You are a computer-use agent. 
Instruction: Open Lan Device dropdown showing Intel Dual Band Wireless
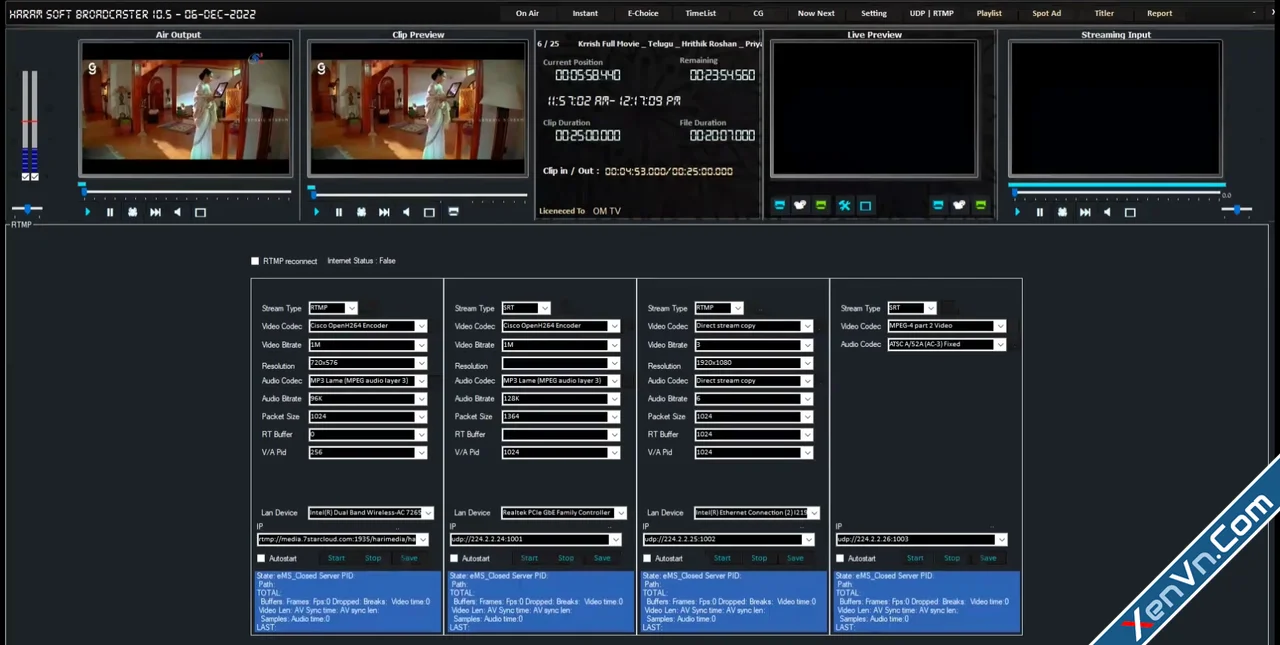tap(371, 513)
